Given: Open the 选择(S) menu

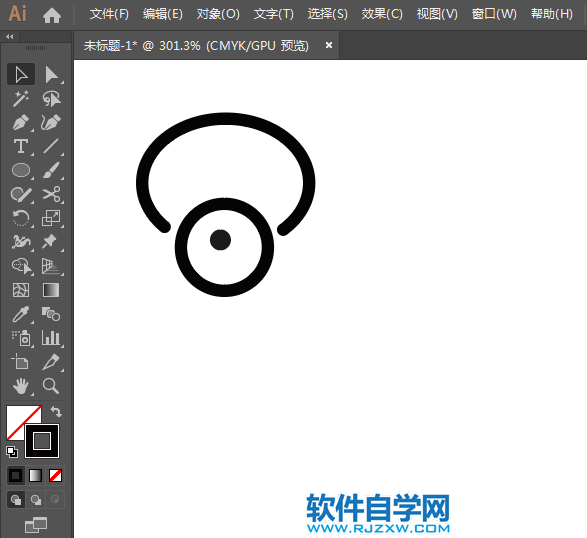Looking at the screenshot, I should coord(328,14).
